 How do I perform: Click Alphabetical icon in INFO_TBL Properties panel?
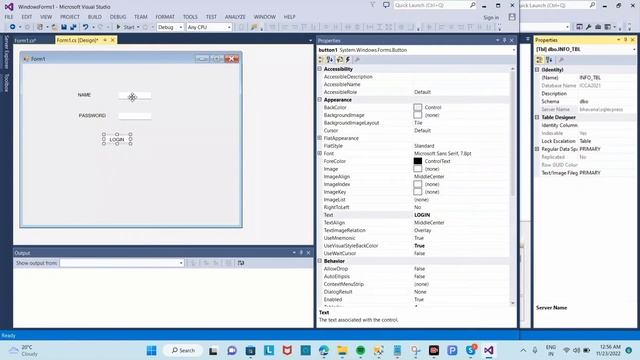point(549,60)
